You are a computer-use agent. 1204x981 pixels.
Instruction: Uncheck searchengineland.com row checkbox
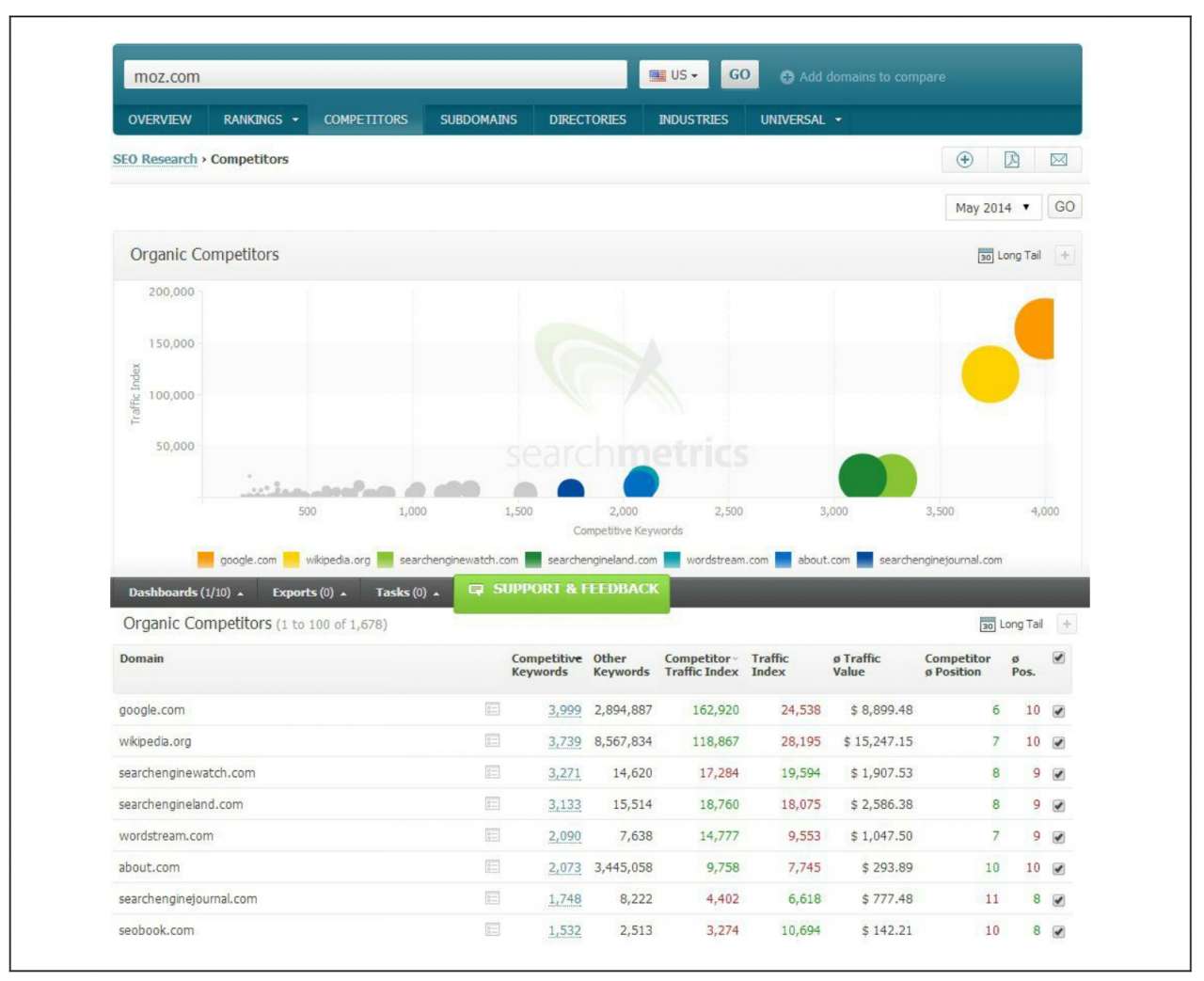[x=1058, y=806]
